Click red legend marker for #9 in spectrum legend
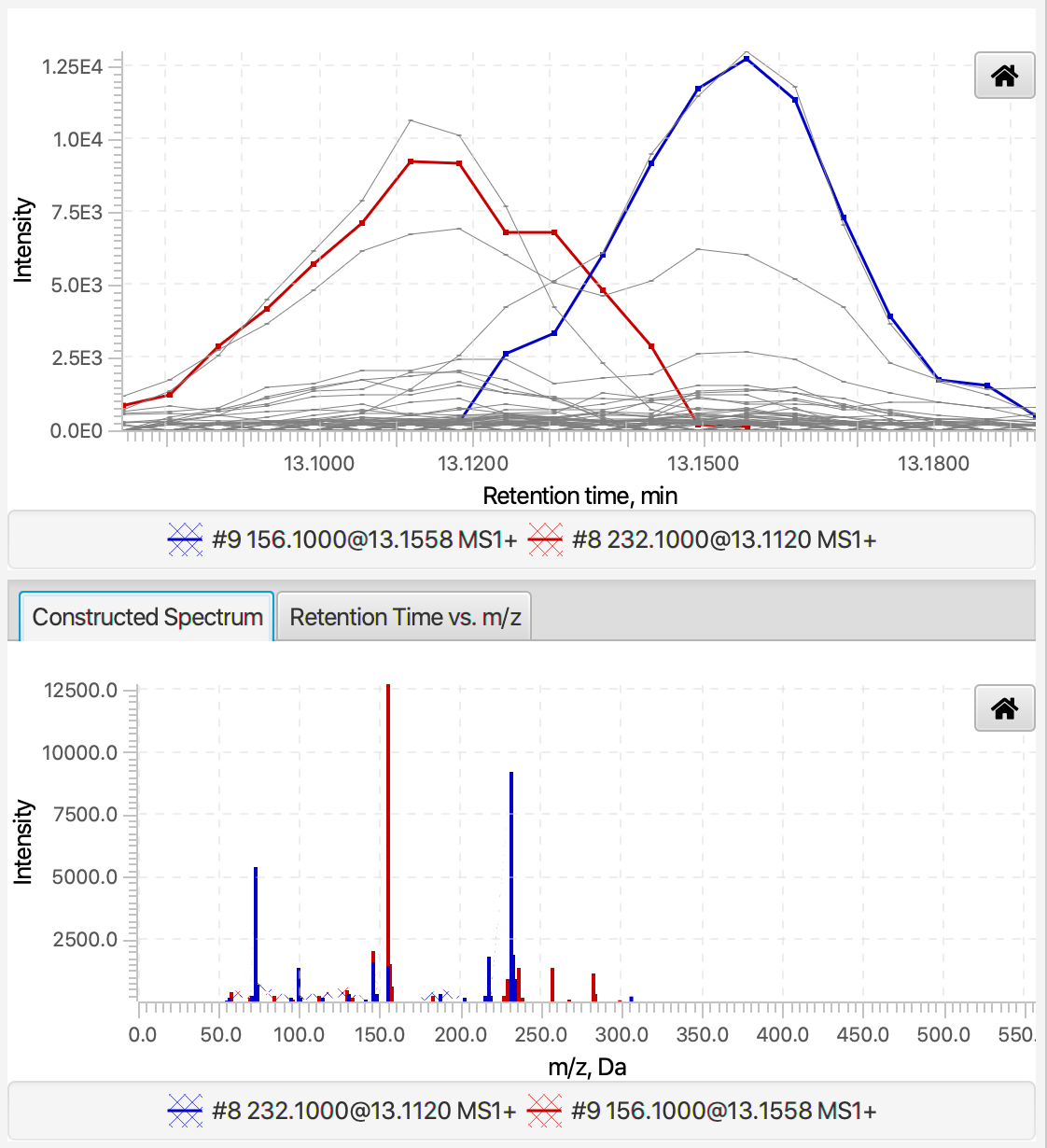This screenshot has height=1148, width=1047. (x=544, y=1111)
